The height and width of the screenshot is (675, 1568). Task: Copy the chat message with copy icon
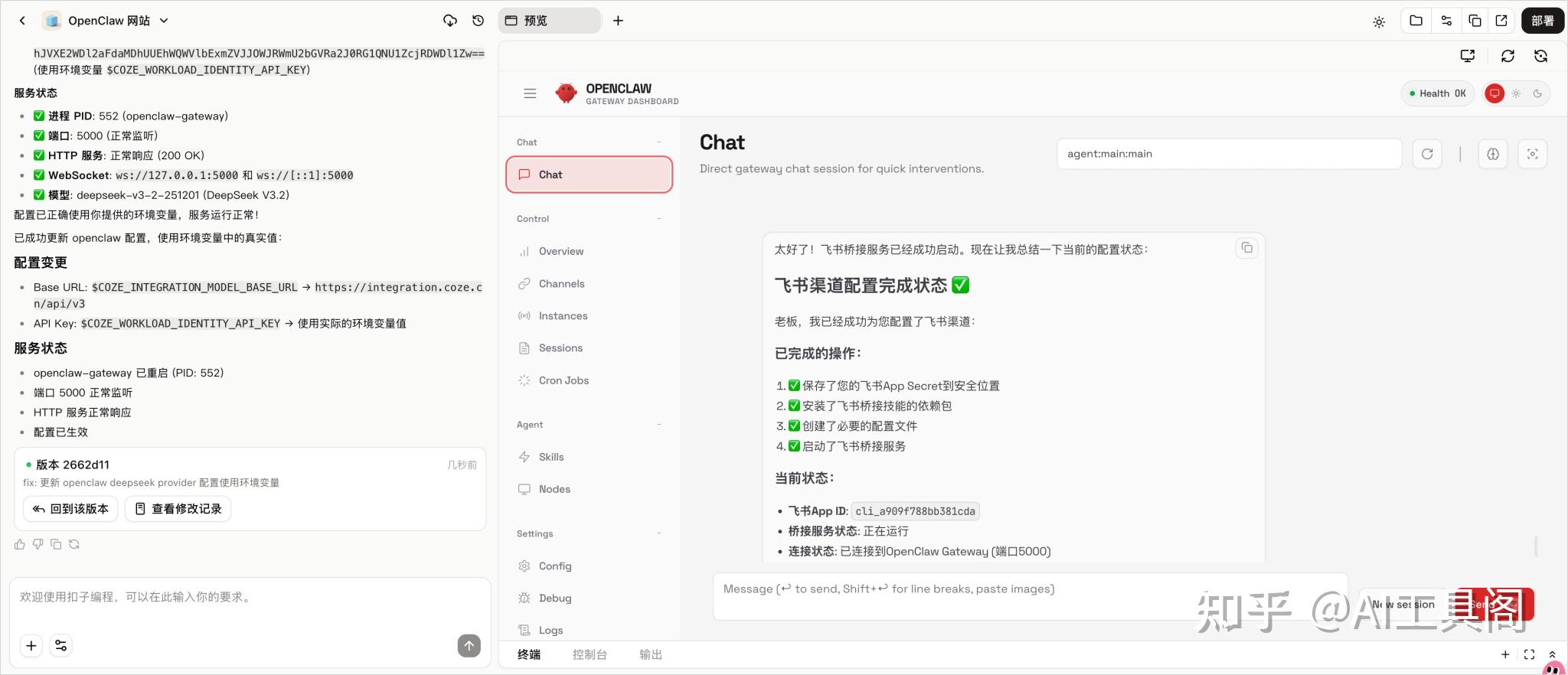pos(1246,248)
